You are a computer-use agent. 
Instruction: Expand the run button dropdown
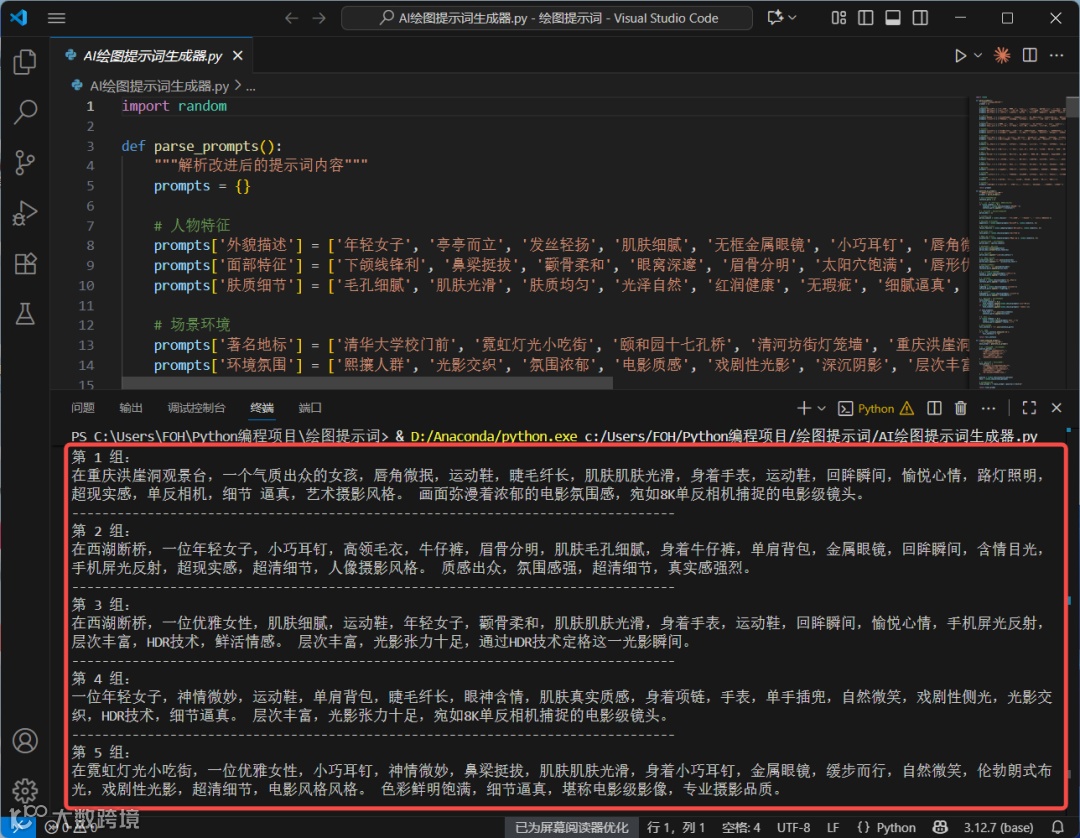(977, 56)
